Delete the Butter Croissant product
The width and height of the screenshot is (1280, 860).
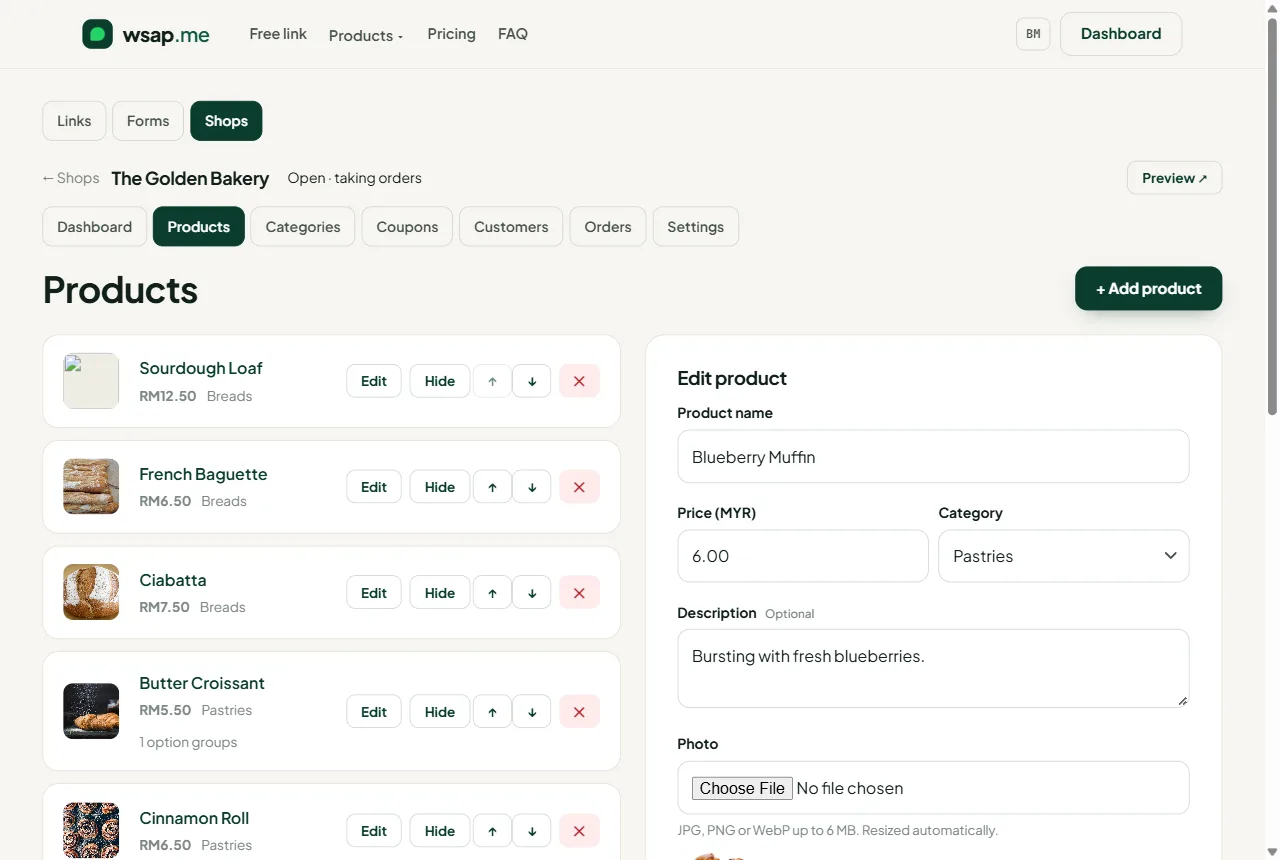pyautogui.click(x=579, y=712)
